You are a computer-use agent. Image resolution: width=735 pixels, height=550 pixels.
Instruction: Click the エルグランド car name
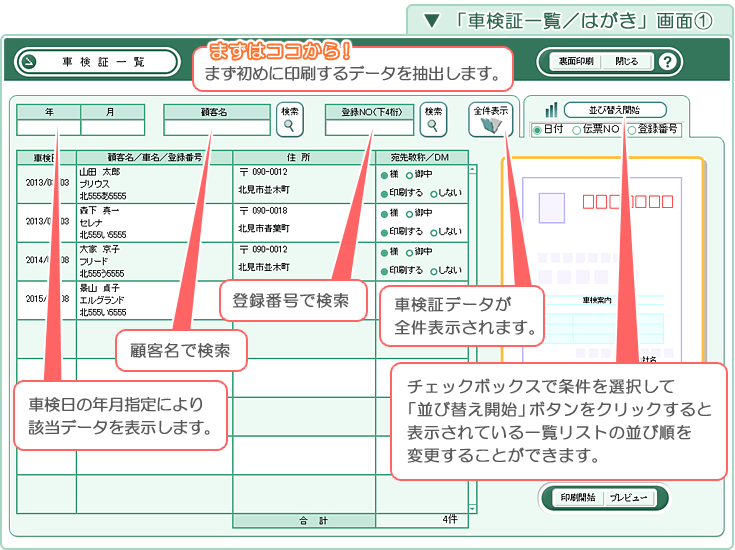[x=102, y=300]
